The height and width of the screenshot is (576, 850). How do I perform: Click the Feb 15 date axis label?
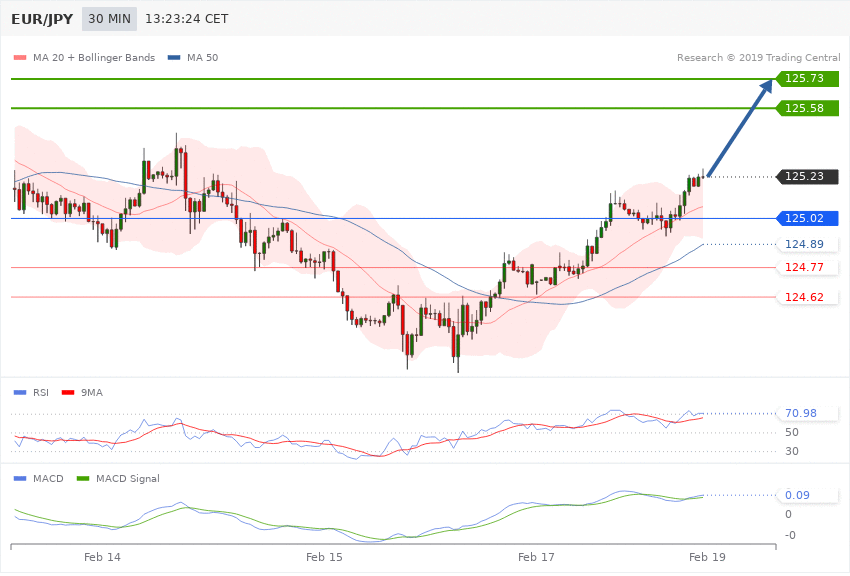(x=324, y=557)
